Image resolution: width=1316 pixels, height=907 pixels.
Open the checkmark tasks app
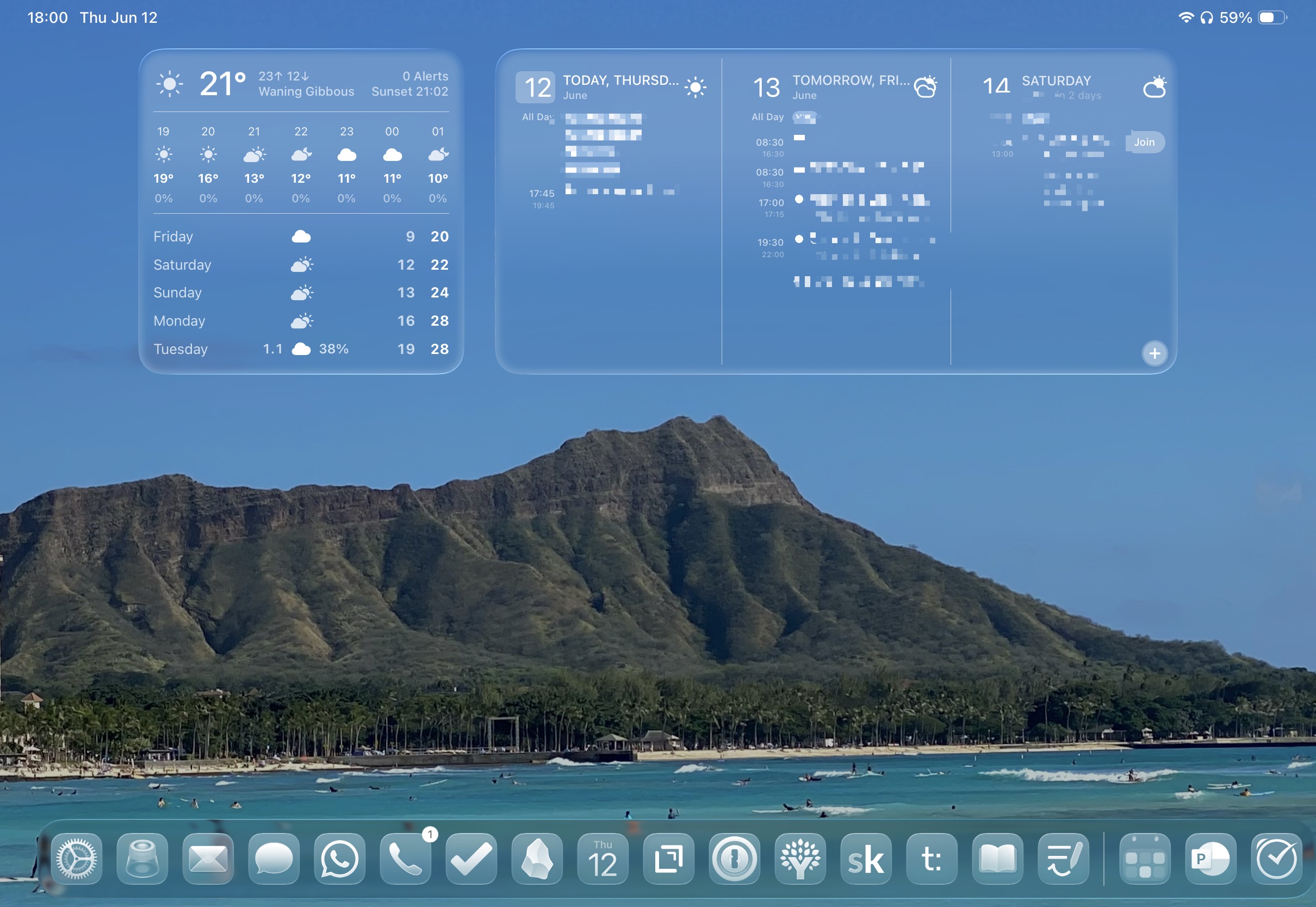[x=471, y=858]
